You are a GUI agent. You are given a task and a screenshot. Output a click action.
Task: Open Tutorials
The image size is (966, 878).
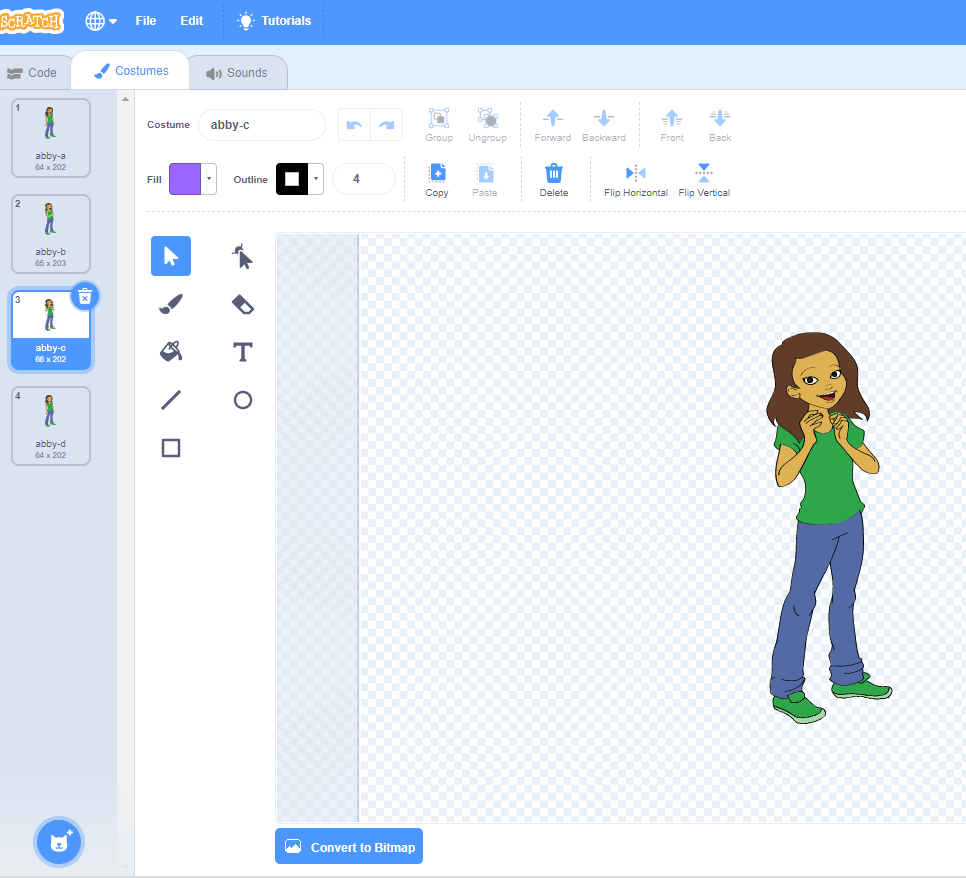click(274, 21)
